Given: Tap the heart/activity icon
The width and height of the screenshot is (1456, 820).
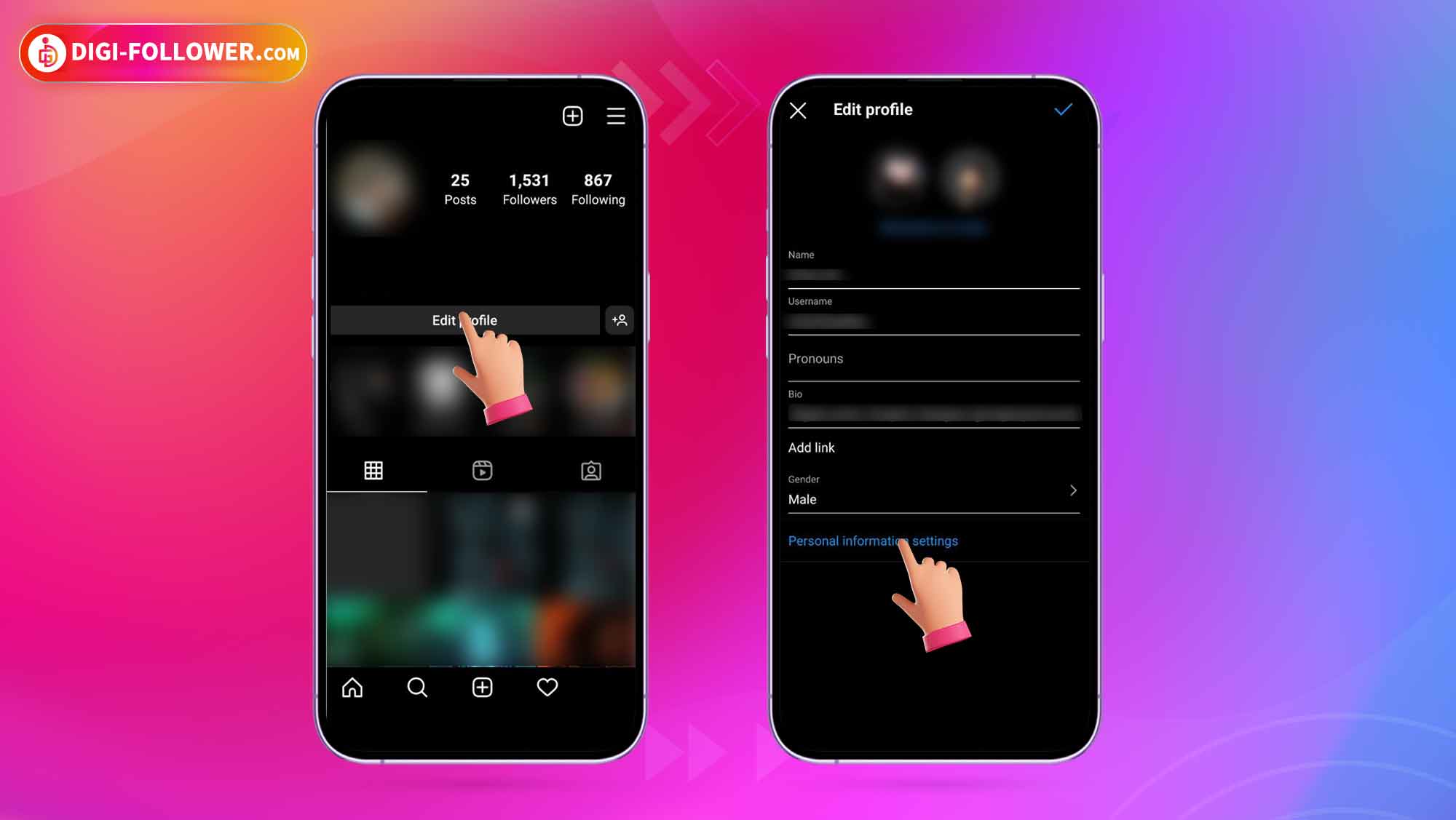Looking at the screenshot, I should pos(547,687).
